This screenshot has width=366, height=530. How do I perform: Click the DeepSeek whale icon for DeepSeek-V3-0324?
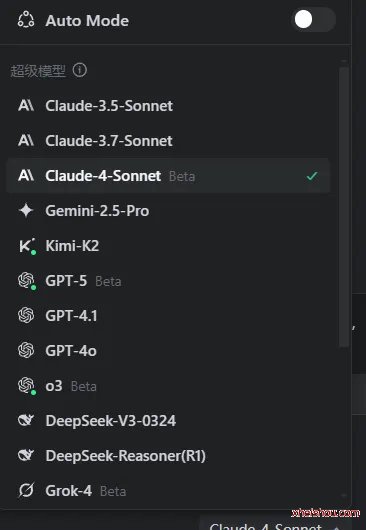26,420
